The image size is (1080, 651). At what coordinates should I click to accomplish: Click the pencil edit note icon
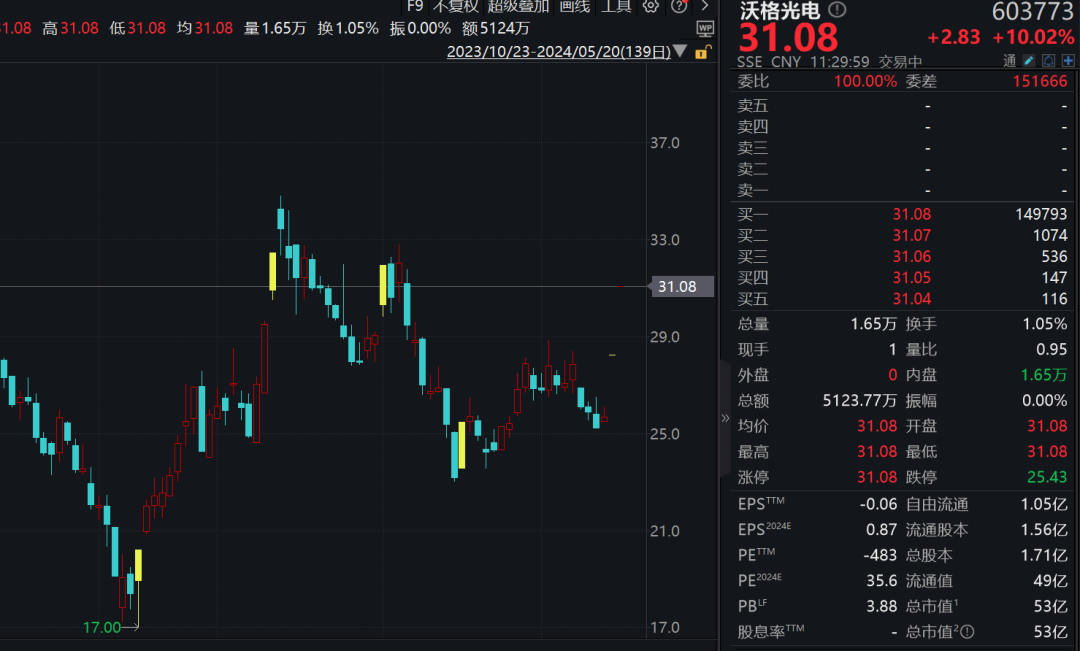click(1030, 61)
